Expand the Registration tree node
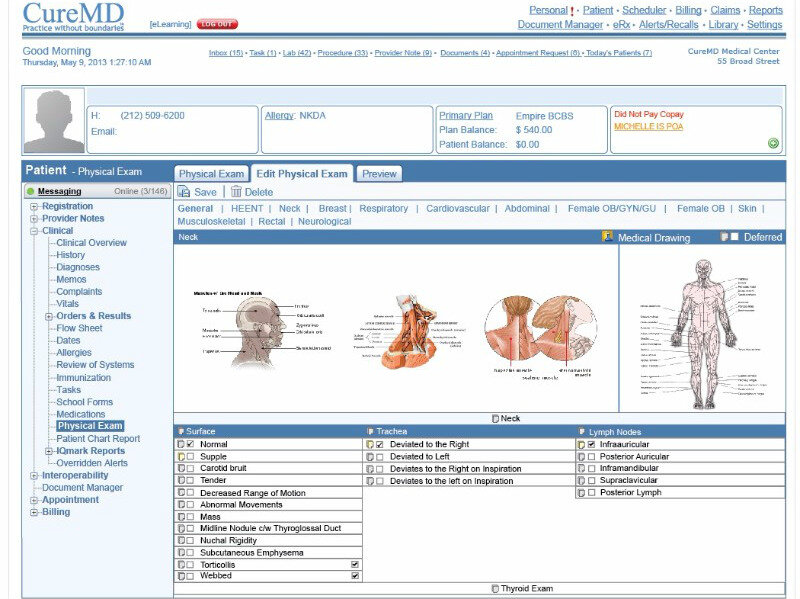 [x=34, y=207]
